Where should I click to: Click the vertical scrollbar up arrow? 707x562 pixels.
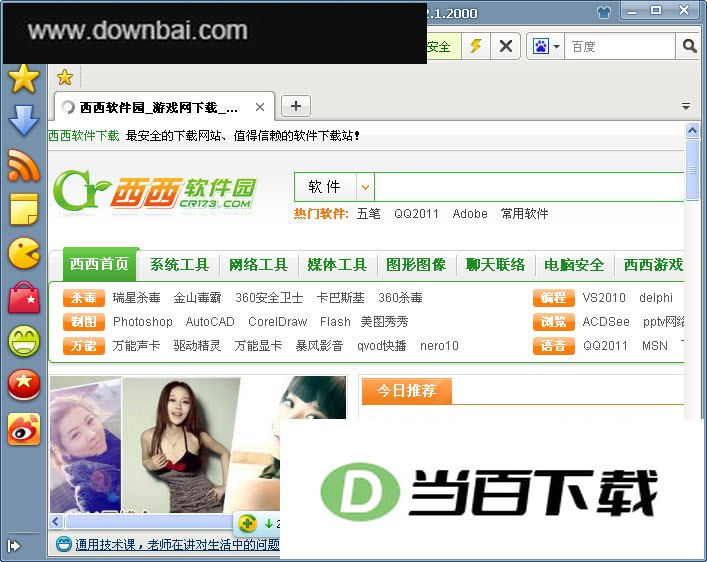click(692, 131)
